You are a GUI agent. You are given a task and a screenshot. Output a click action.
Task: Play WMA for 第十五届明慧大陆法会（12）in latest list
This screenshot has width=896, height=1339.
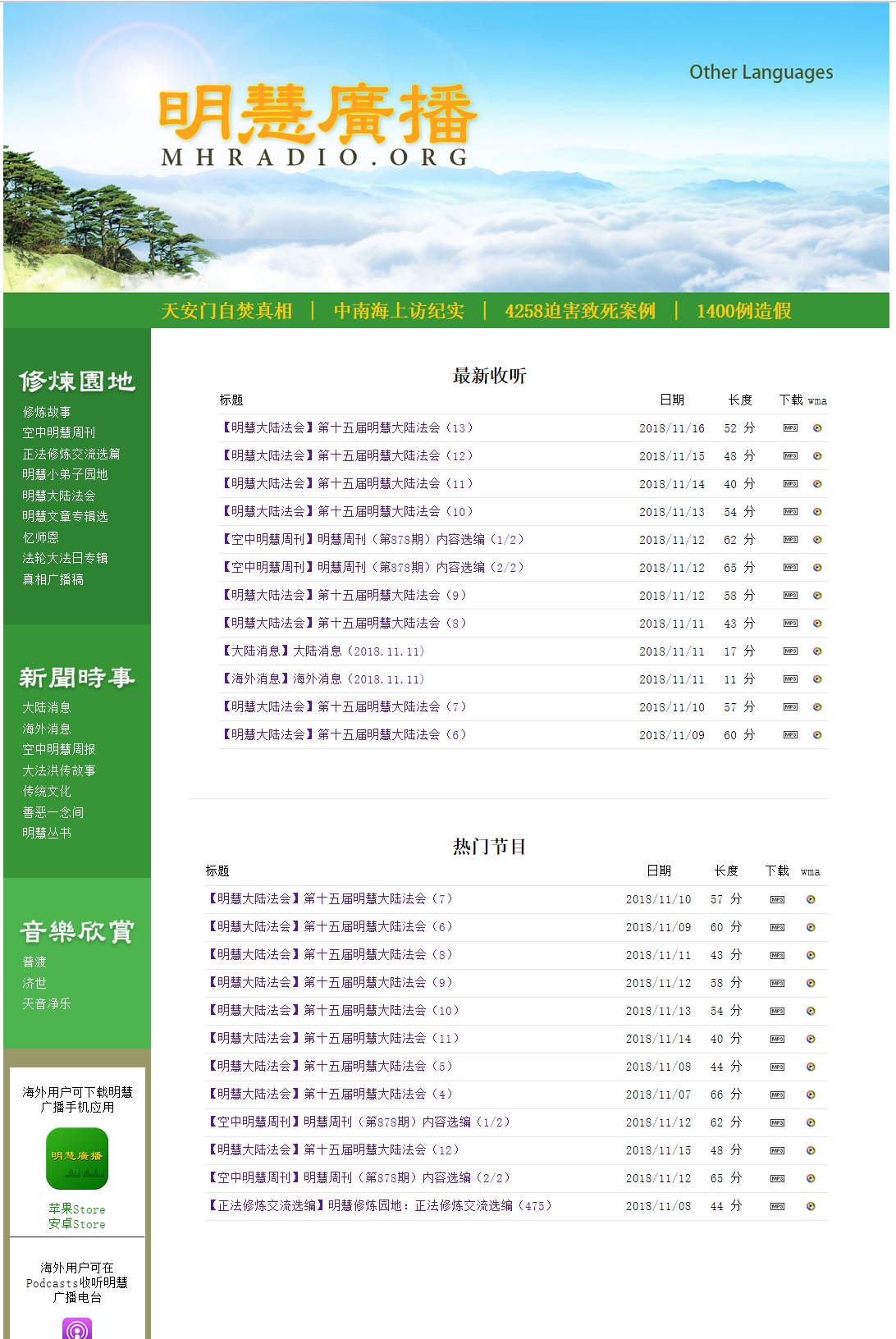tap(817, 456)
